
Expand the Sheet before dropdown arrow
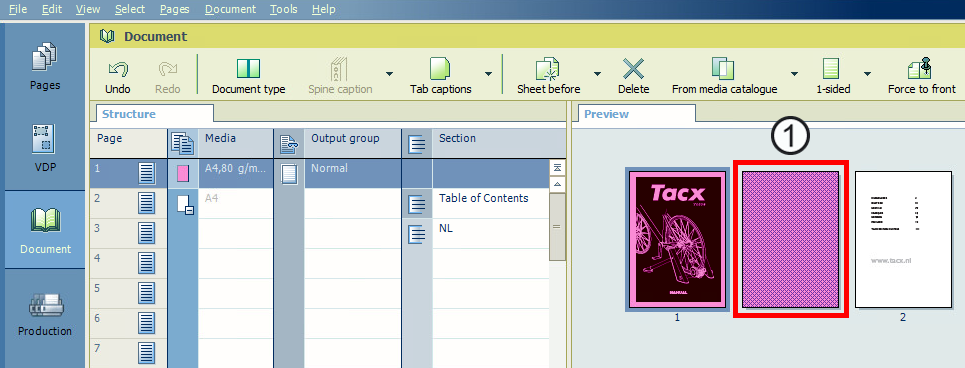click(x=597, y=74)
